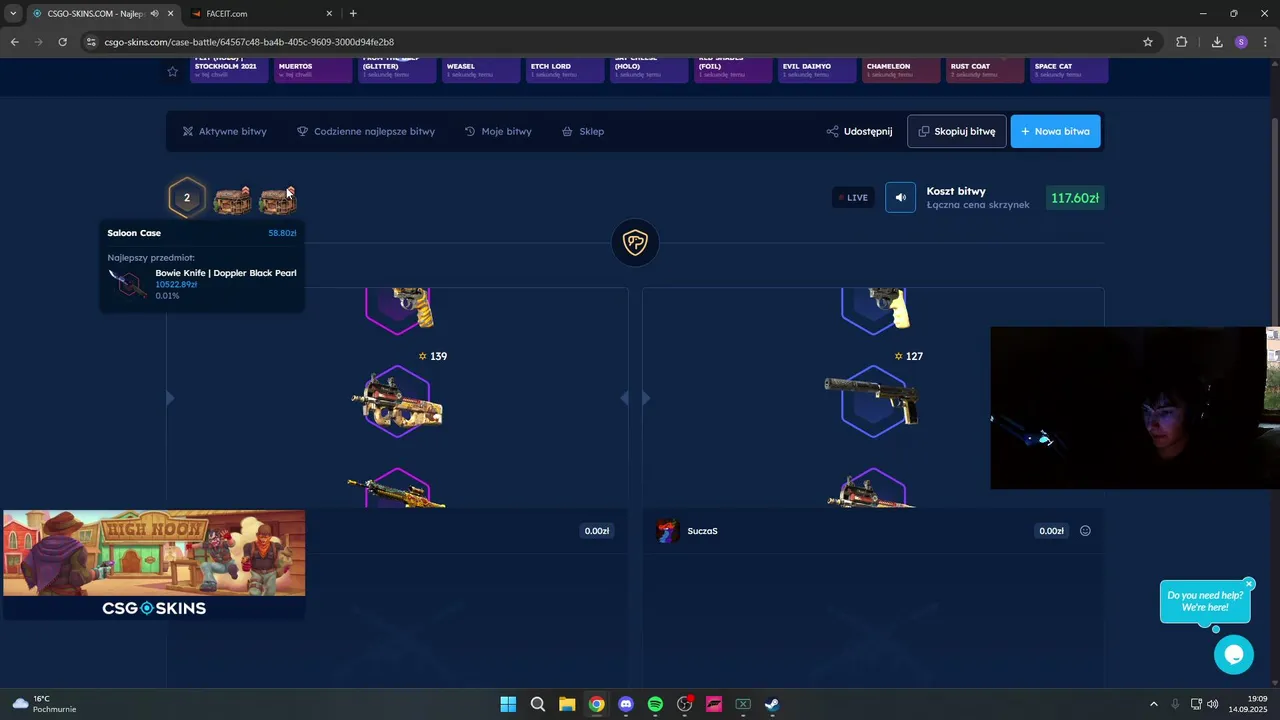Click the address bar URL

[x=249, y=42]
